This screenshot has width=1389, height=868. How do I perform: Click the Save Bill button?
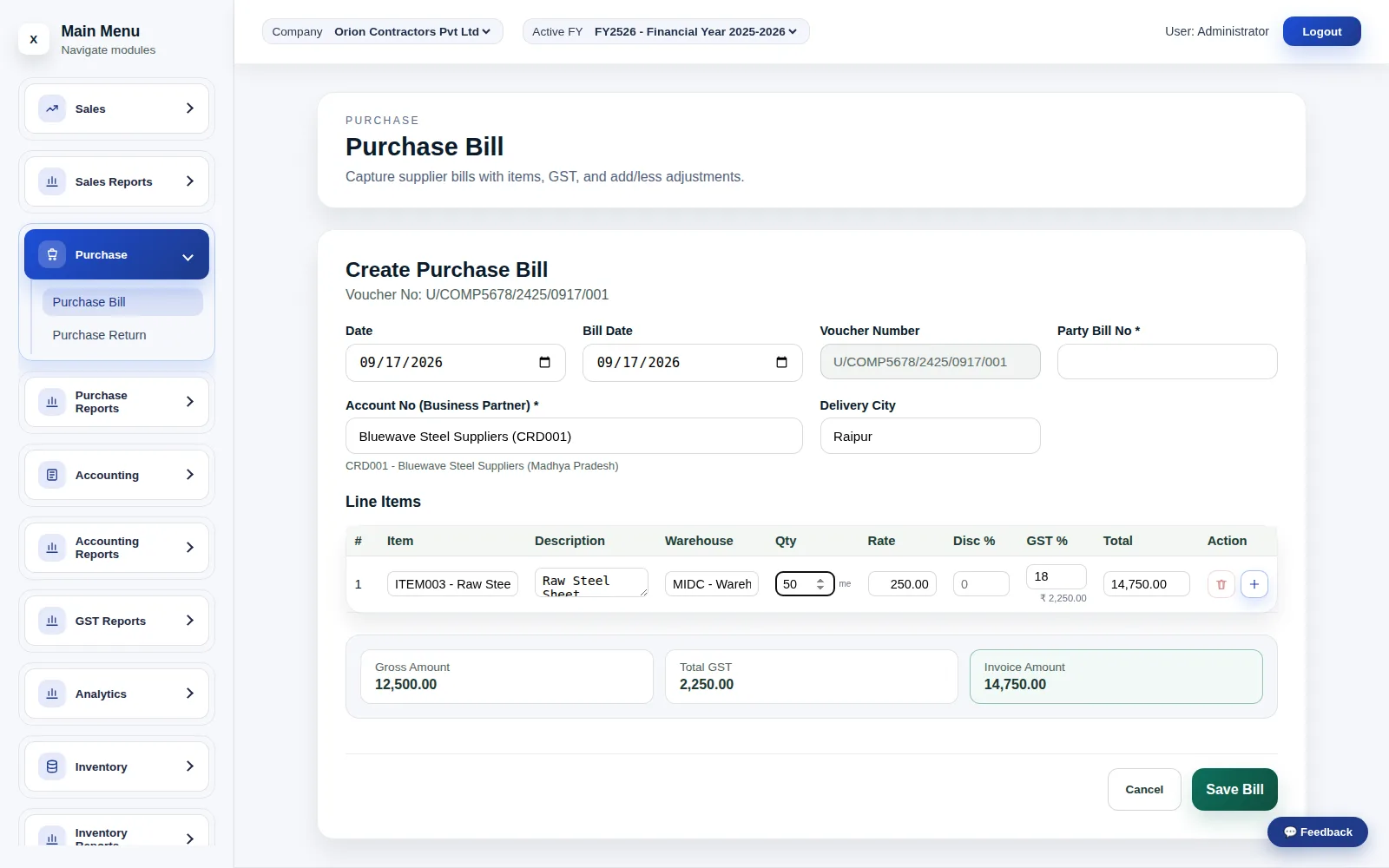click(x=1234, y=789)
